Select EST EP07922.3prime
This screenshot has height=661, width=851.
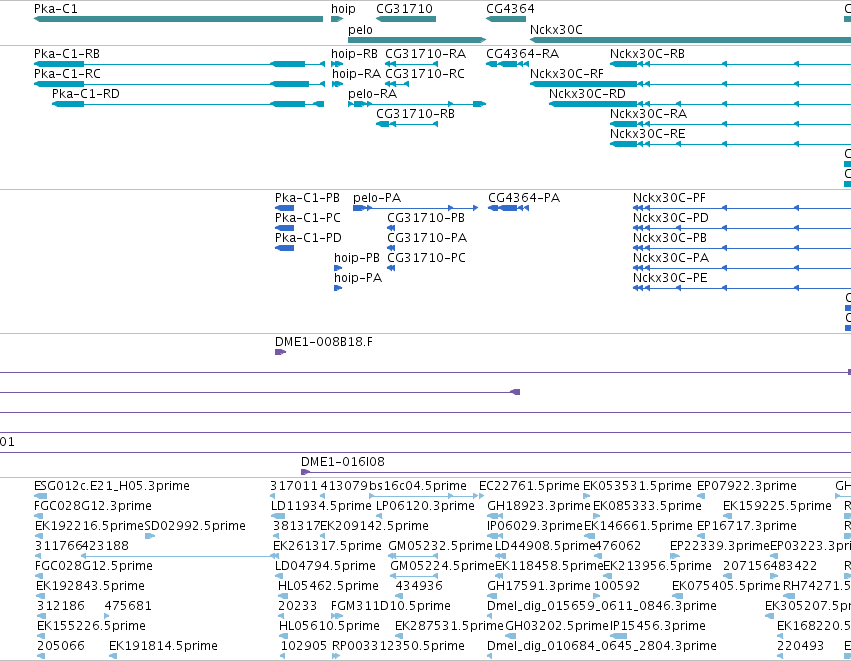[701, 495]
